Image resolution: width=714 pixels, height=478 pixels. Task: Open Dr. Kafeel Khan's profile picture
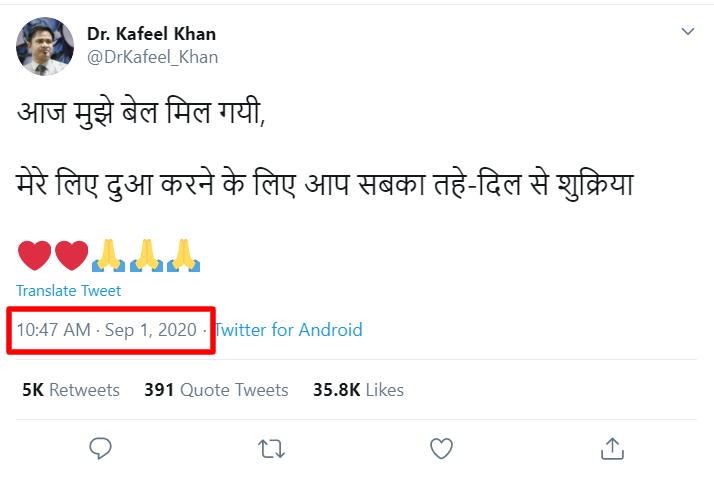(45, 46)
